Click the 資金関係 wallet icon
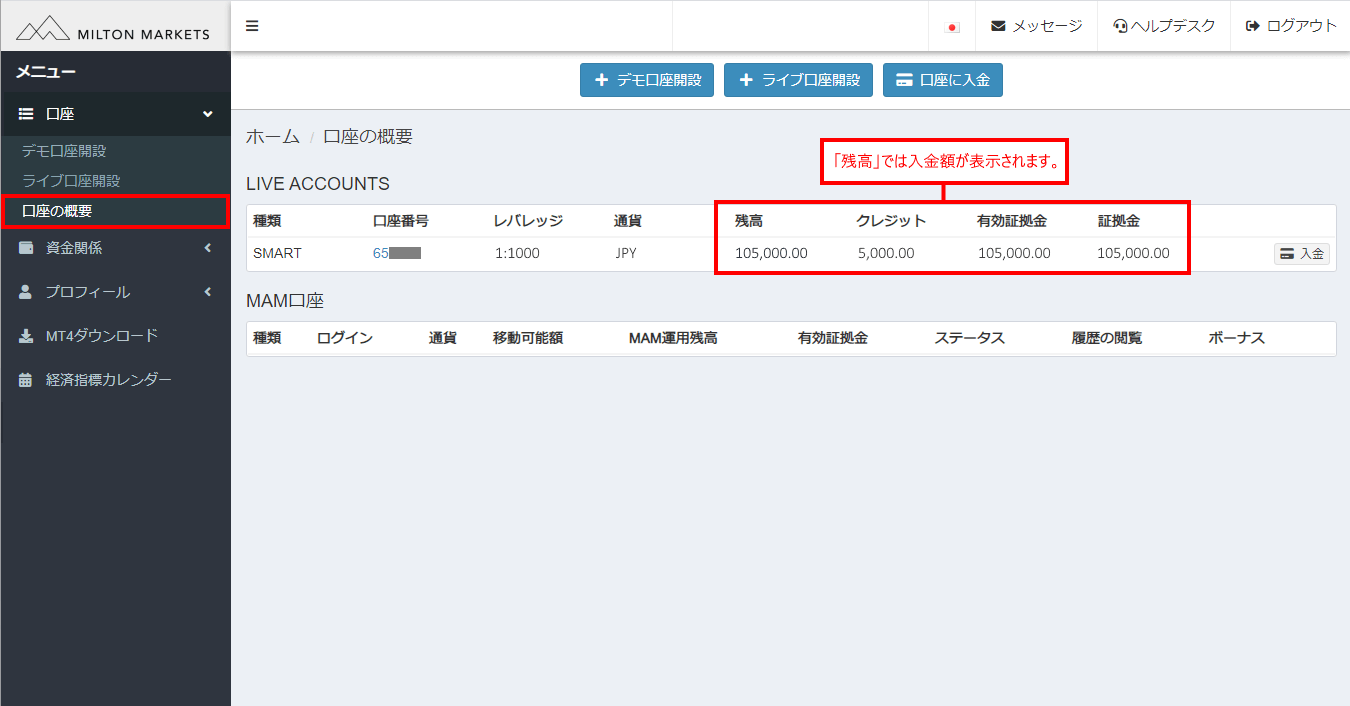The image size is (1350, 706). [25, 247]
